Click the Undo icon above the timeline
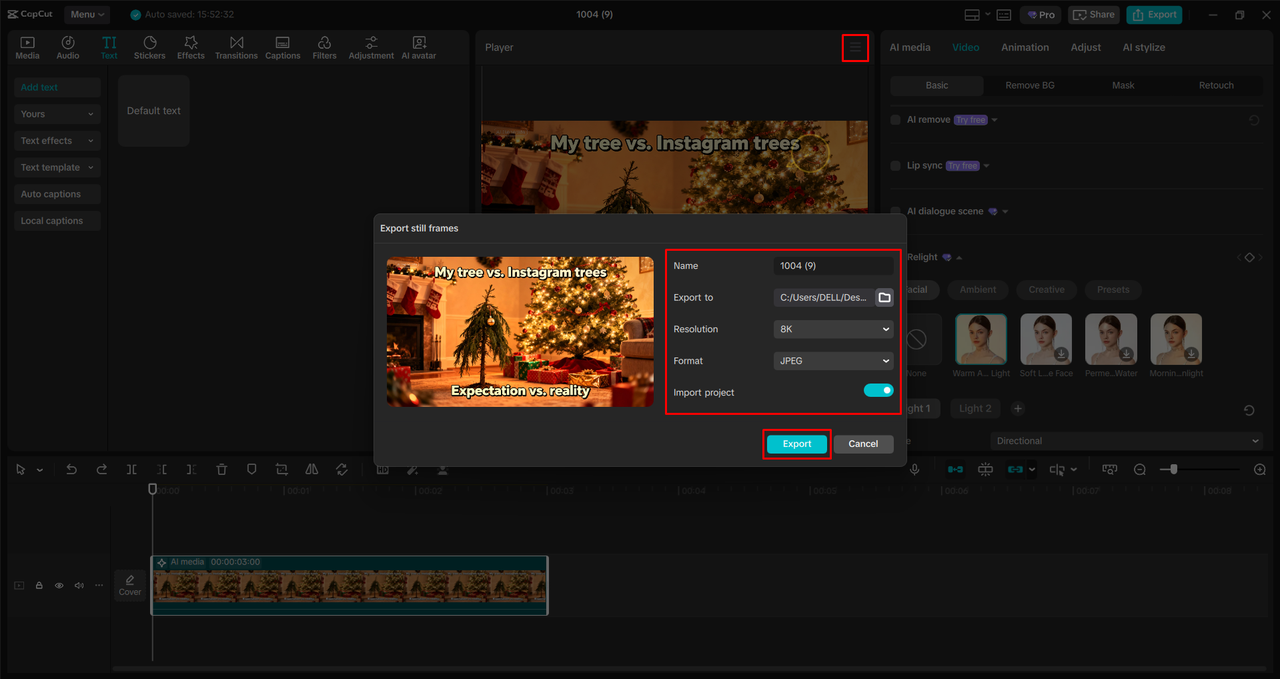 tap(71, 468)
